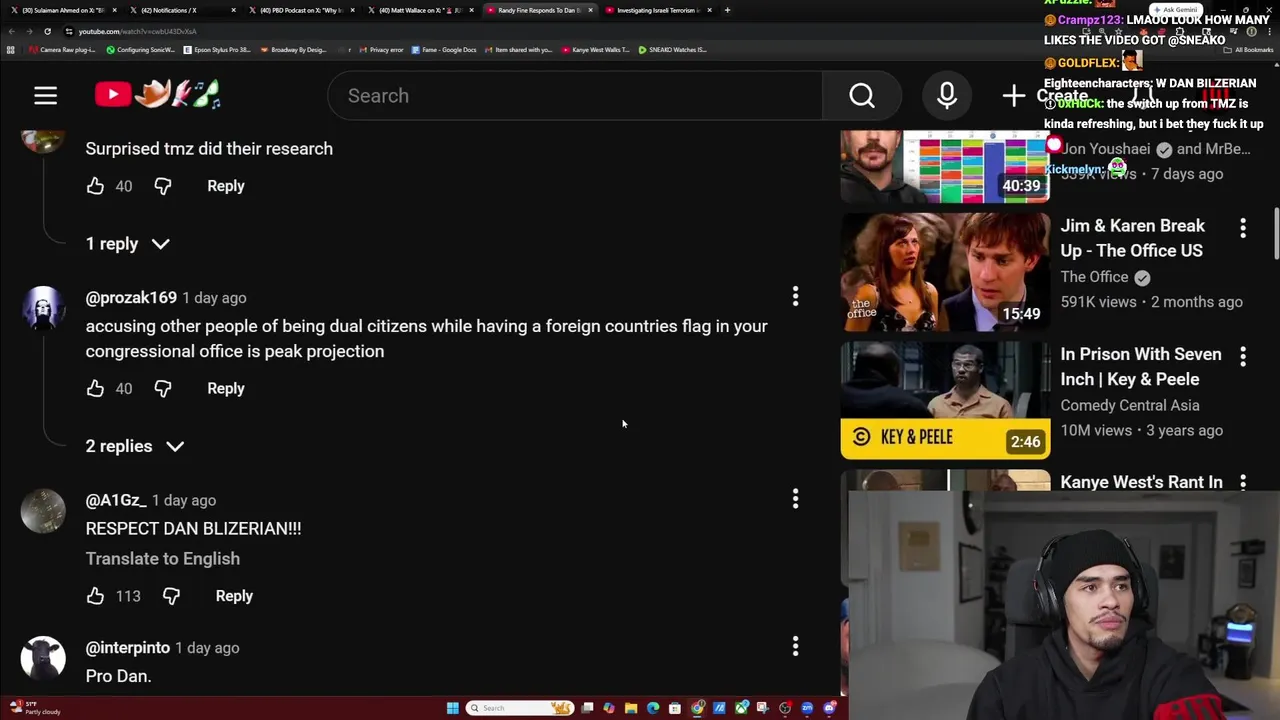
Task: Go back with the browser back arrow
Action: click(x=11, y=31)
